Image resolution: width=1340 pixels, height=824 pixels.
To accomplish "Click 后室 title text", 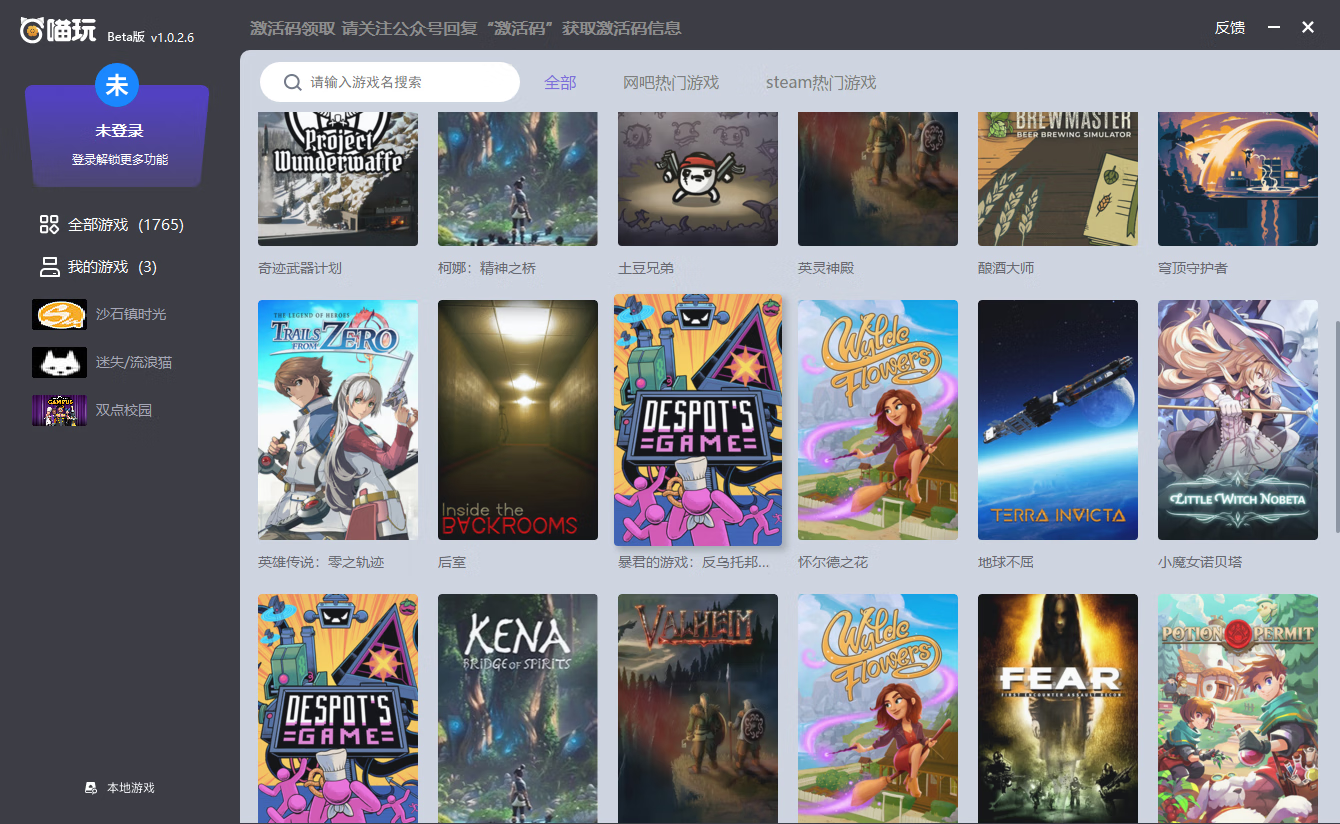I will (x=452, y=562).
